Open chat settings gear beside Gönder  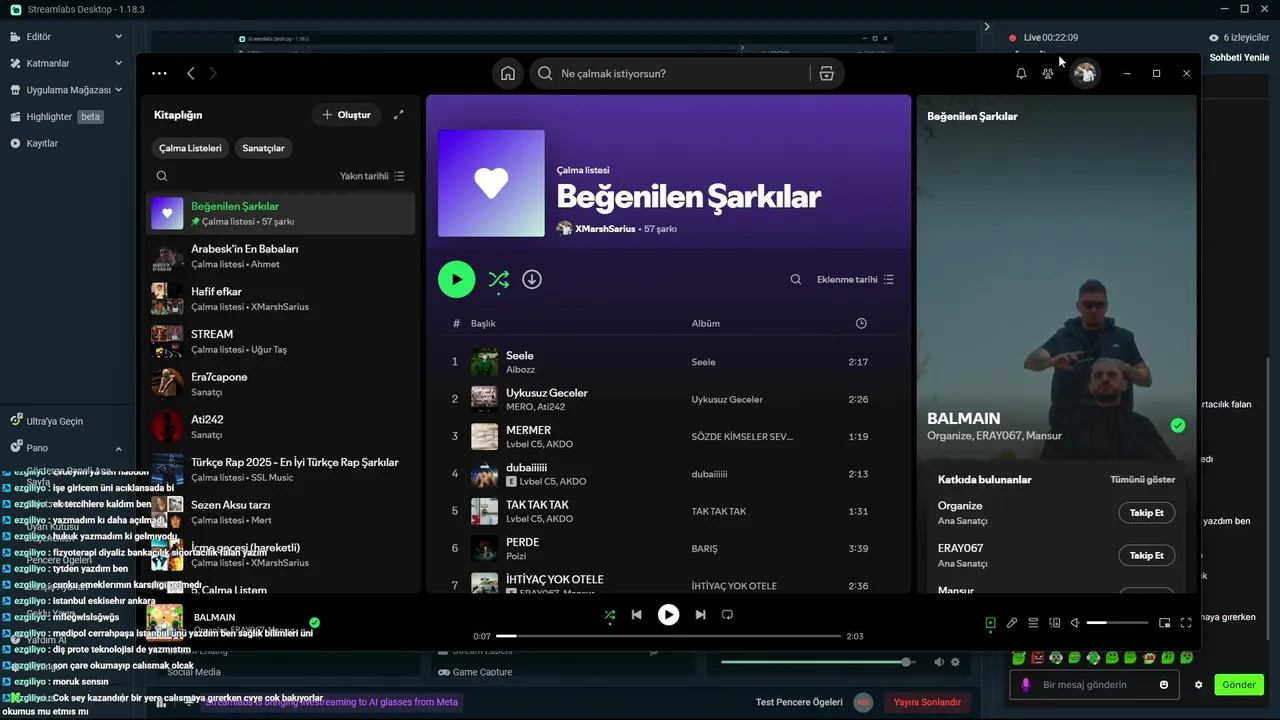tap(1198, 685)
